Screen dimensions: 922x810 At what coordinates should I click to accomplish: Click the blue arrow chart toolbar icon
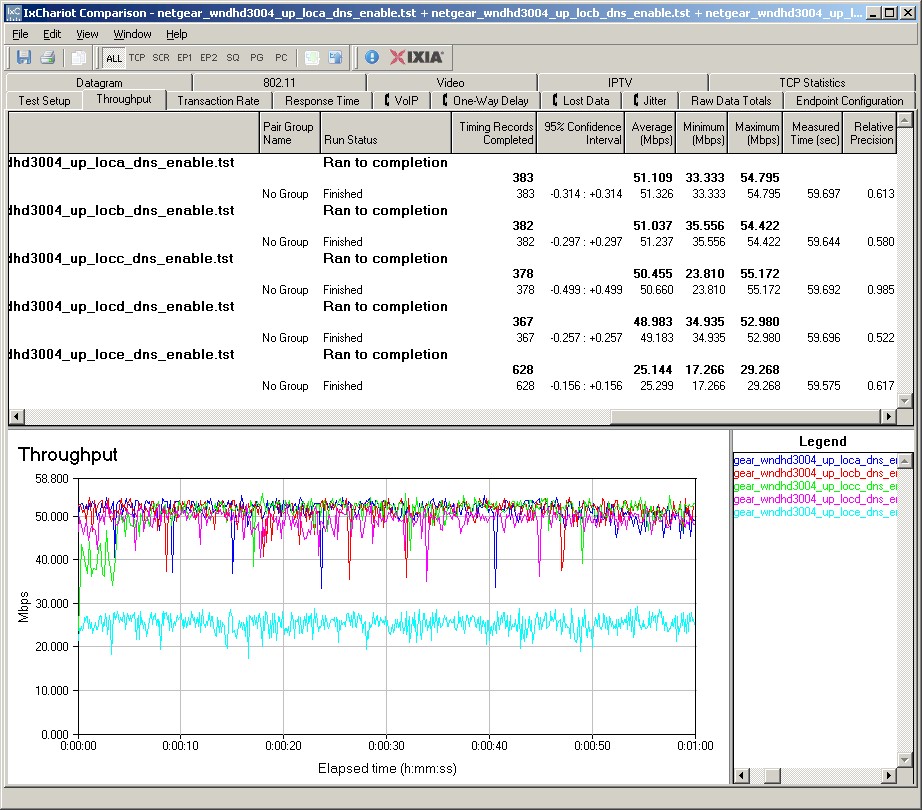tap(336, 58)
